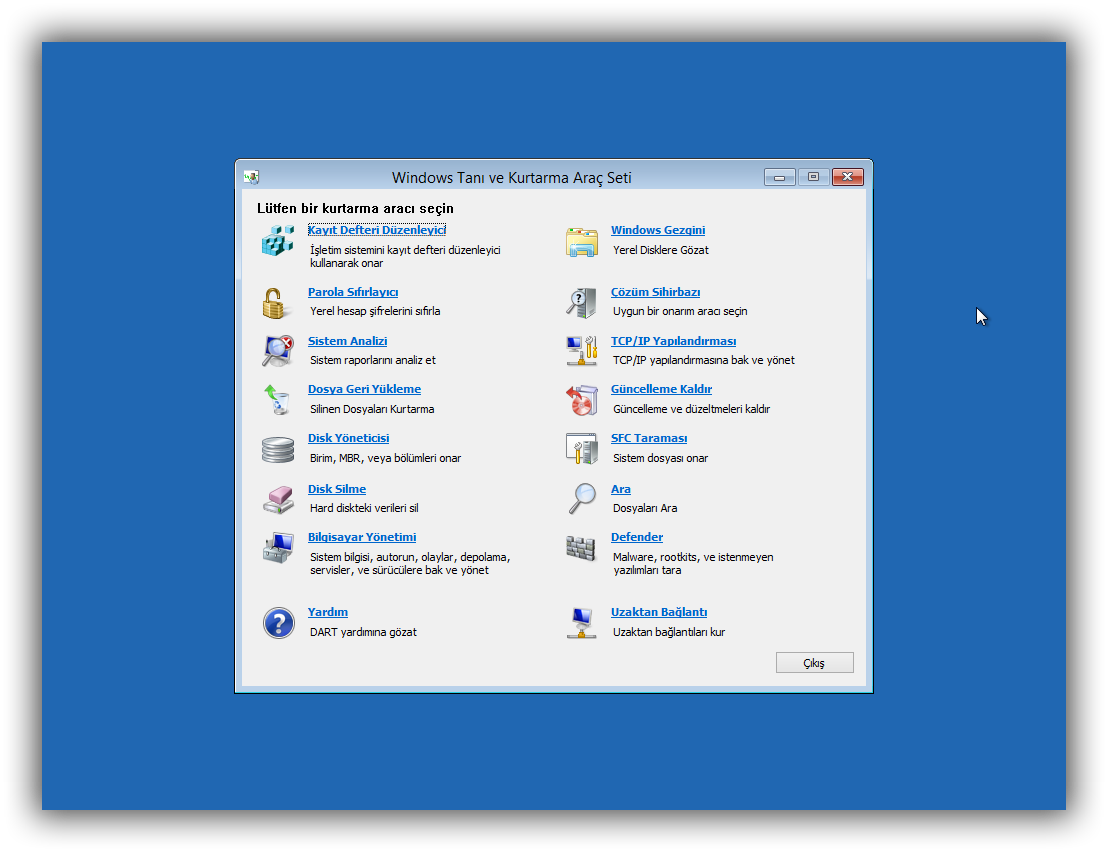The image size is (1108, 852).
Task: Click the Dosya Geri Yükleme recycle icon
Action: [277, 399]
